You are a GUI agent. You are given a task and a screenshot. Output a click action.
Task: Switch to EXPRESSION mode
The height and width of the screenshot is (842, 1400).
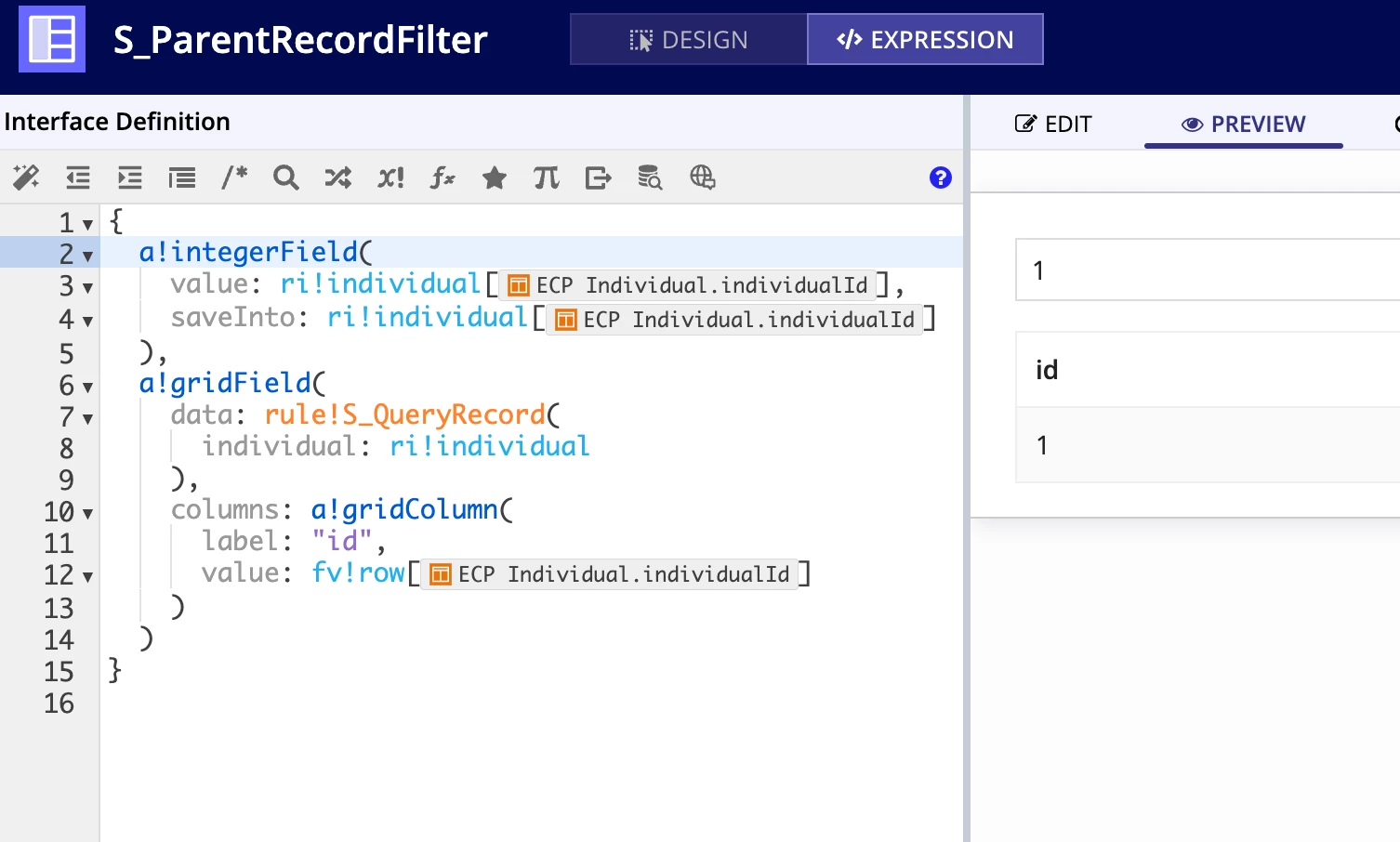pos(925,40)
